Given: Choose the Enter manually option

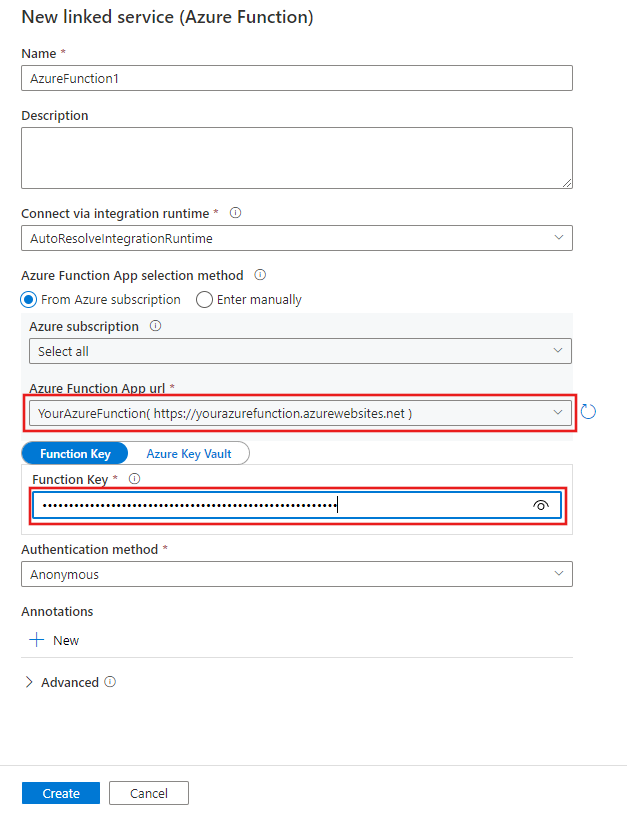Looking at the screenshot, I should [204, 299].
